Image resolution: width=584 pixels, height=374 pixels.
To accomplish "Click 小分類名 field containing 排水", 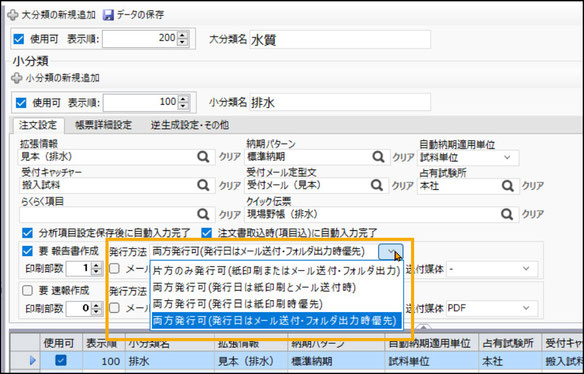I will click(340, 102).
